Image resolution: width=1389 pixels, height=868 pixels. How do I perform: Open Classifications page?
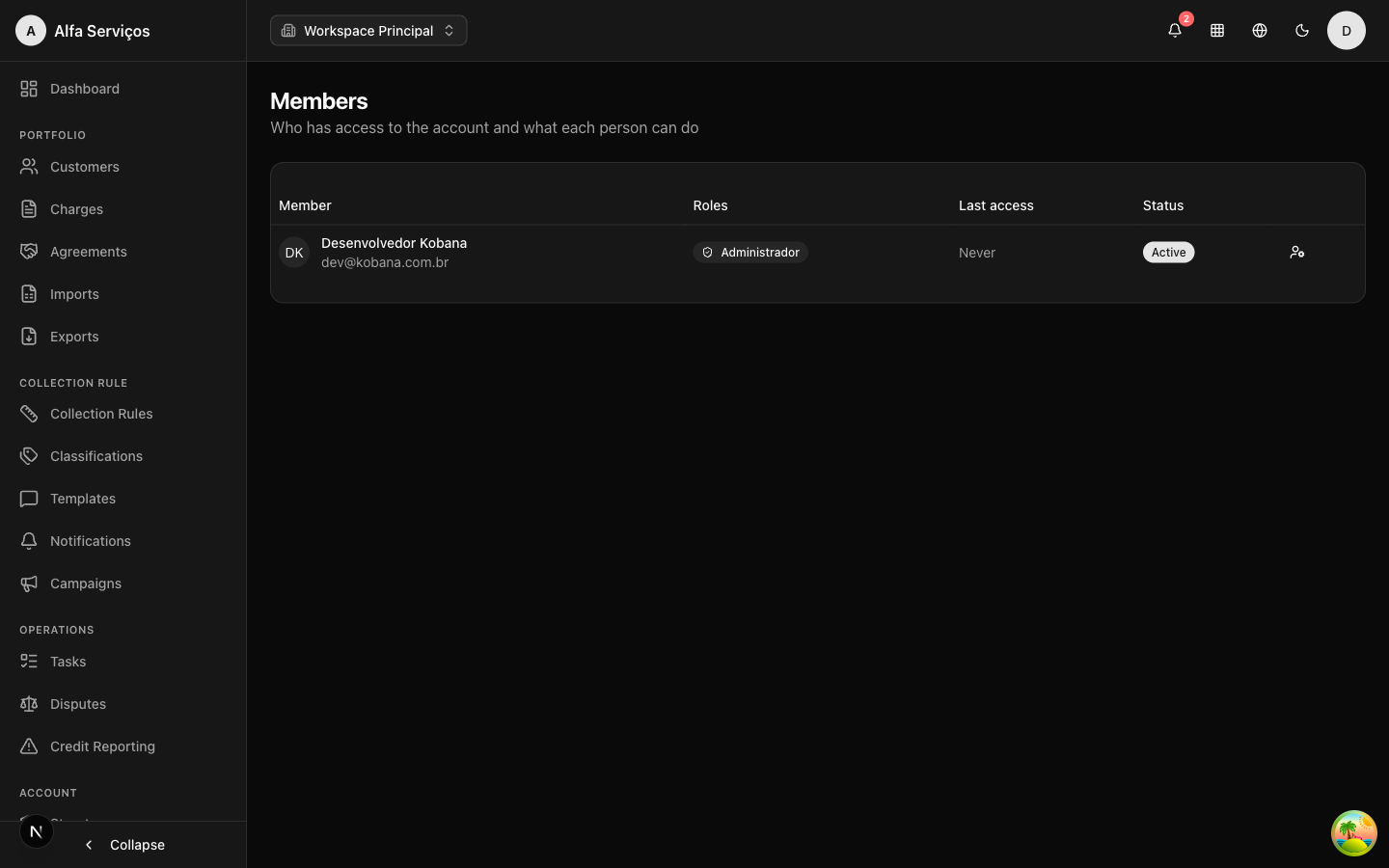(123, 456)
